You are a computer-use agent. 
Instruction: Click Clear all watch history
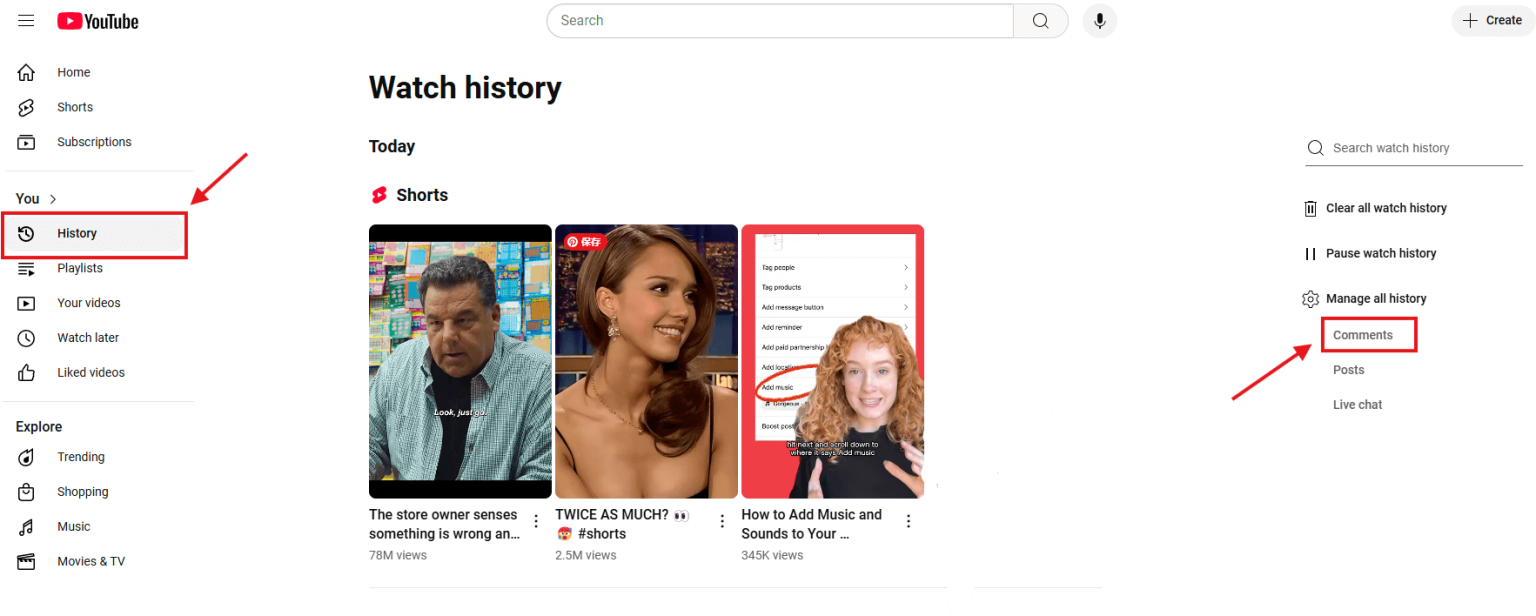click(1386, 208)
